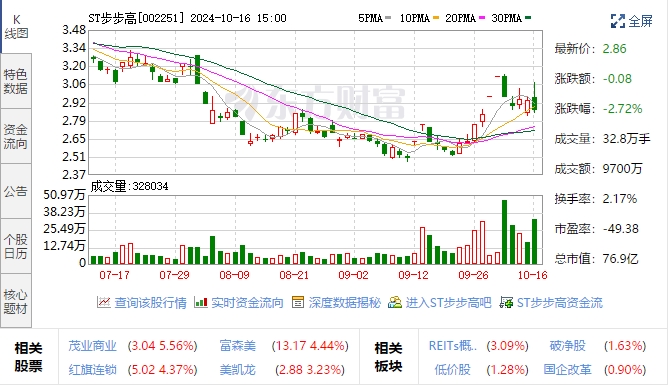Open the 资金流向 tab
Image resolution: width=668 pixels, height=385 pixels.
pyautogui.click(x=16, y=136)
